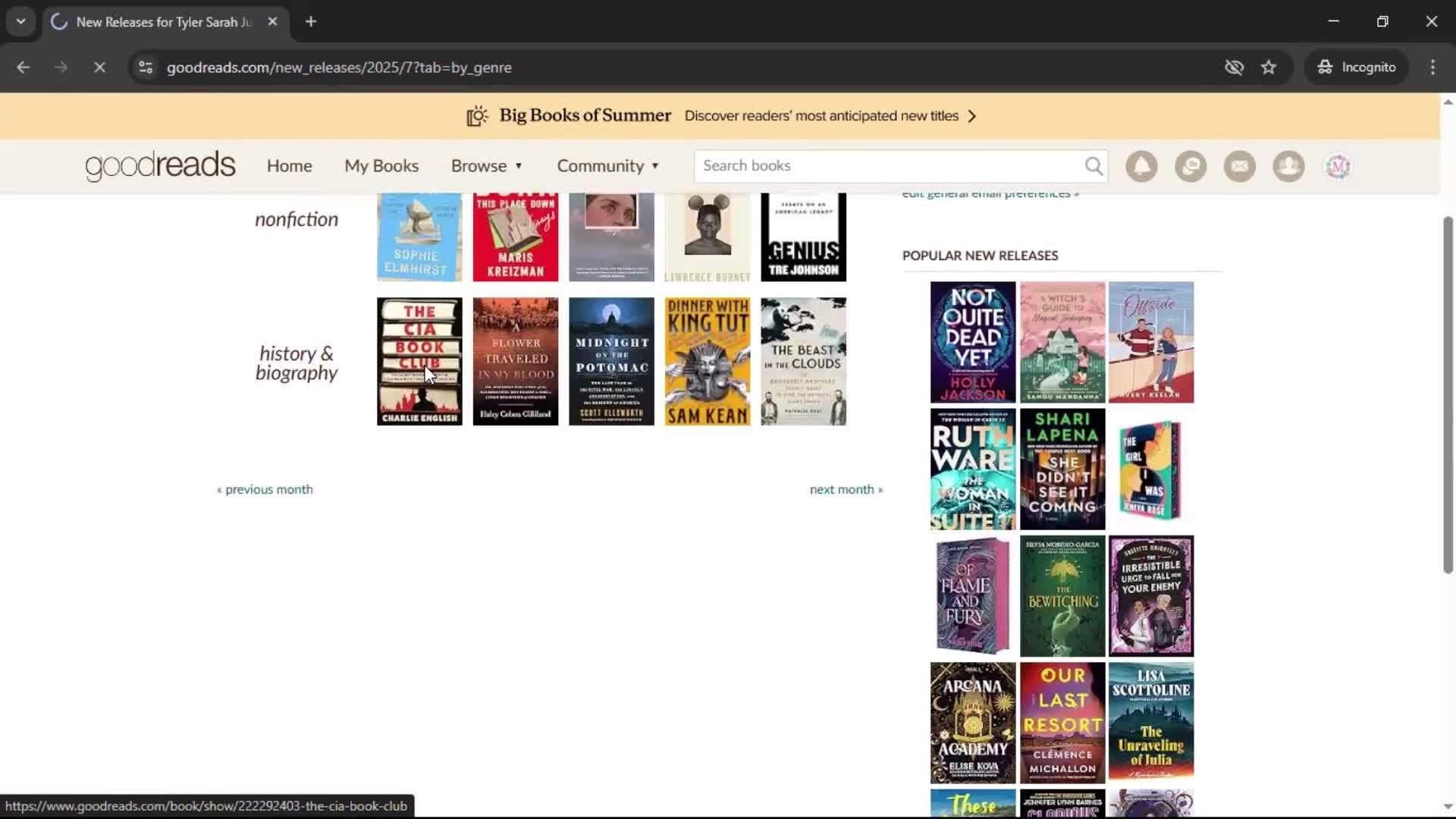The height and width of the screenshot is (819, 1456).
Task: Open A Flower Traveled in My Blood cover
Action: [516, 361]
